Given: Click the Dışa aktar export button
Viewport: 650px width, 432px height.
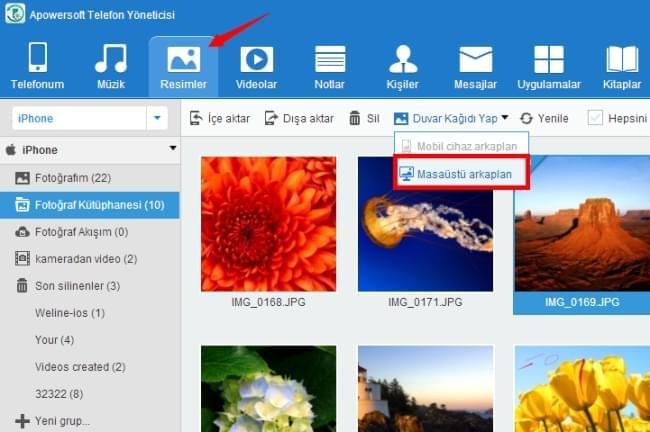Looking at the screenshot, I should (298, 118).
